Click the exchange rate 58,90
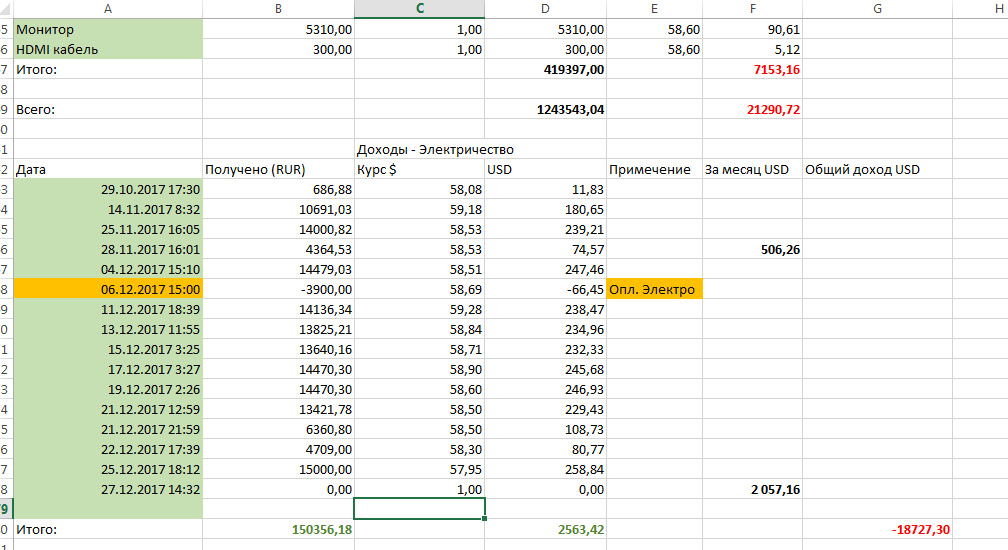 (x=465, y=369)
